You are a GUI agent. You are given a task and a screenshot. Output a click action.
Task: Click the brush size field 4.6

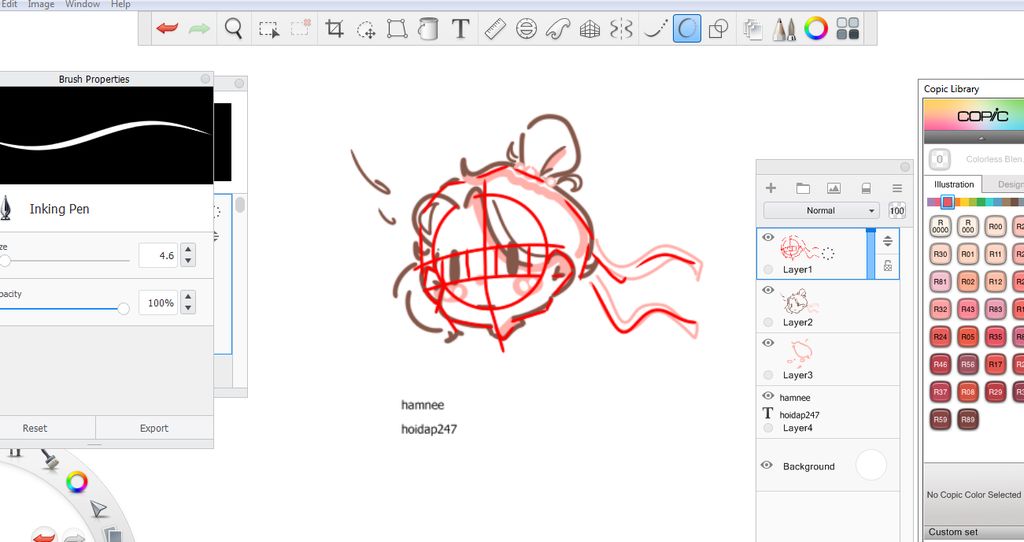(x=159, y=255)
